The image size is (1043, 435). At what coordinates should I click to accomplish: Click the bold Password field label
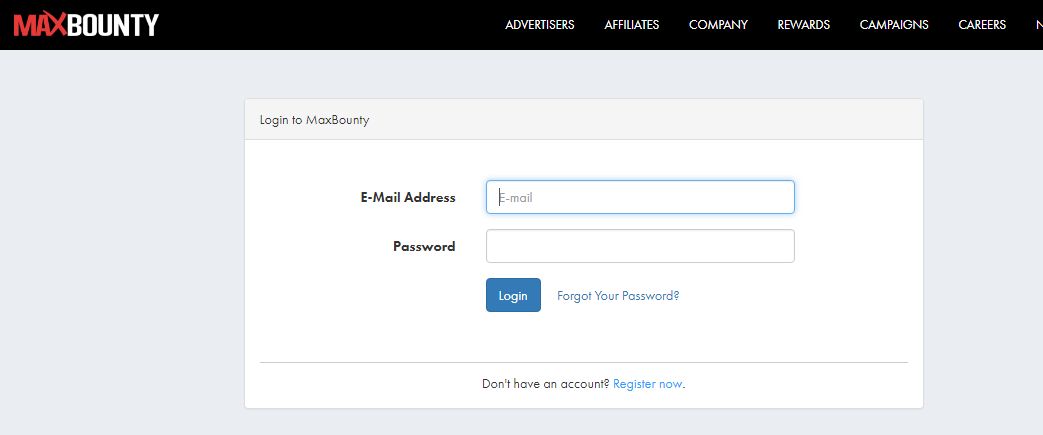pyautogui.click(x=424, y=246)
